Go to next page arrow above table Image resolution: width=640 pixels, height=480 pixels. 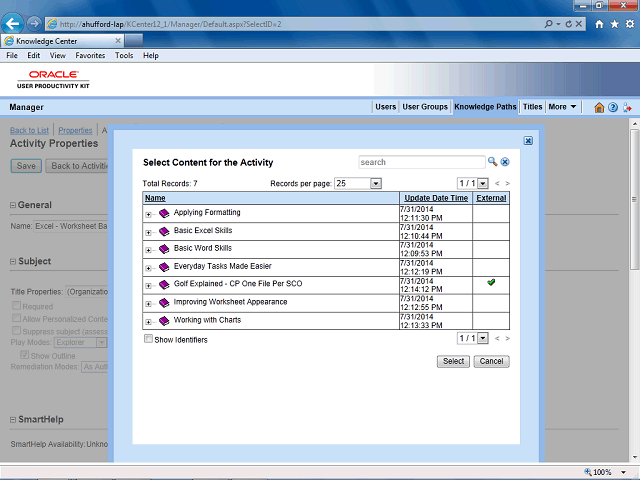pos(507,184)
